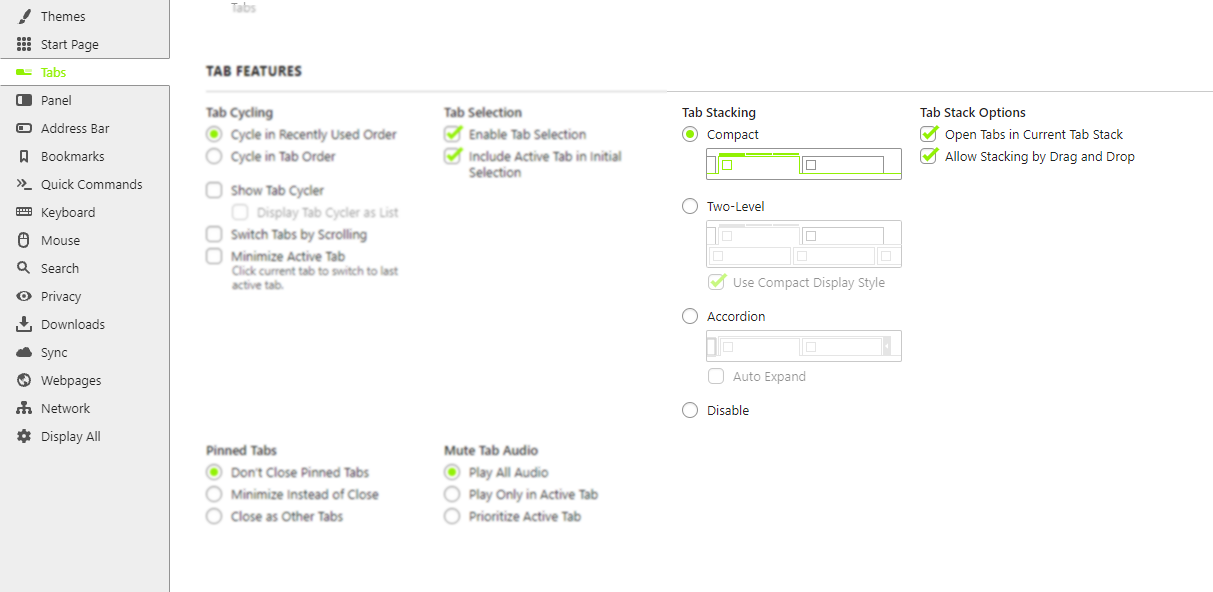The height and width of the screenshot is (592, 1213).
Task: Click the Privacy eye icon
Action: tap(24, 296)
